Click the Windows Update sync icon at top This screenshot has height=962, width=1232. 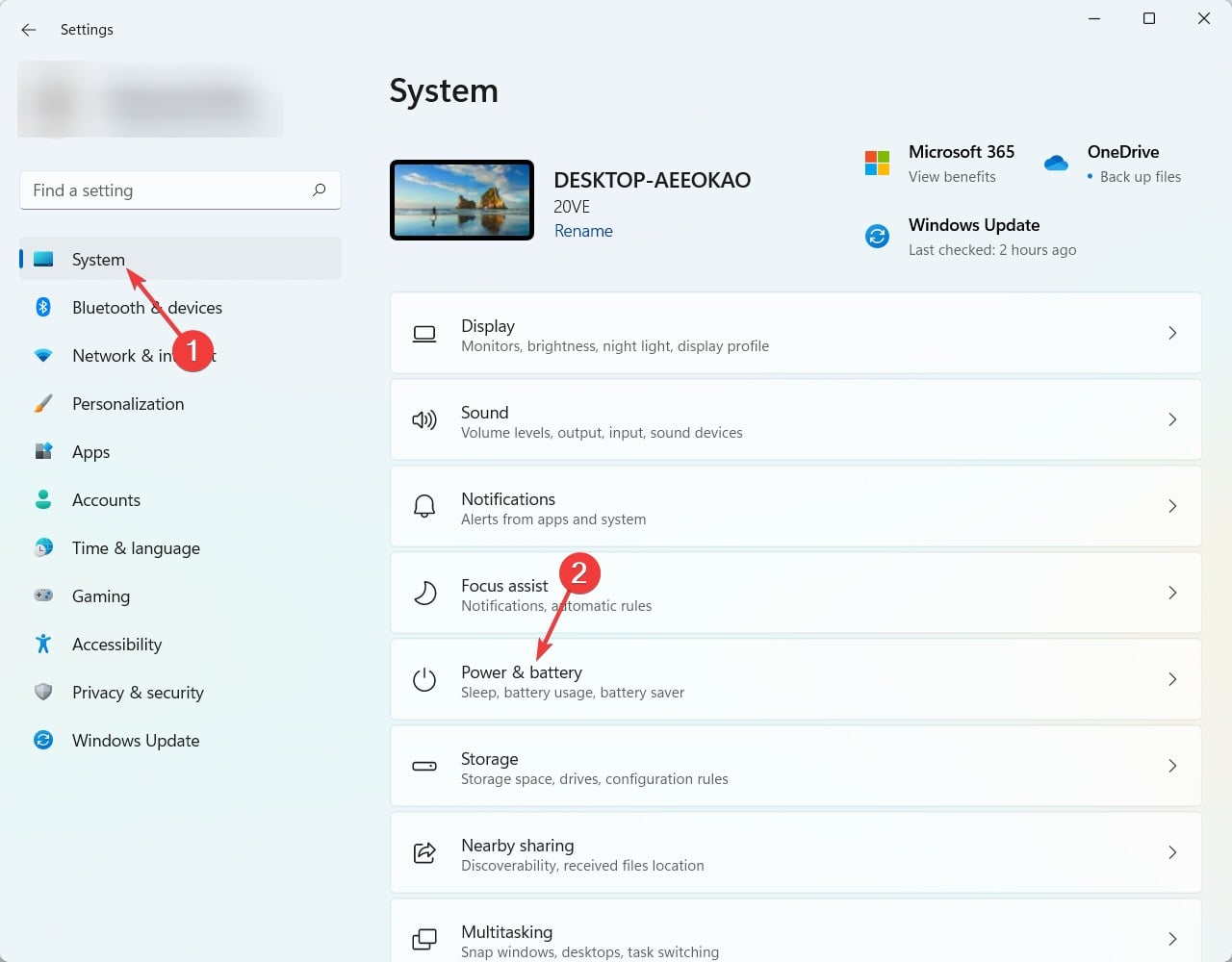(x=877, y=236)
